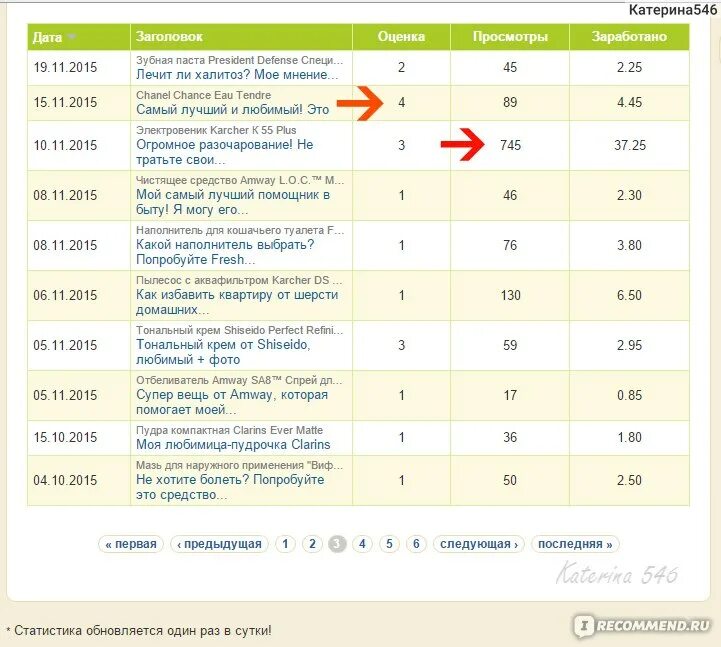Click product name 'Мазь для наружного применения "Виф…'
The width and height of the screenshot is (721, 647).
click(x=240, y=465)
